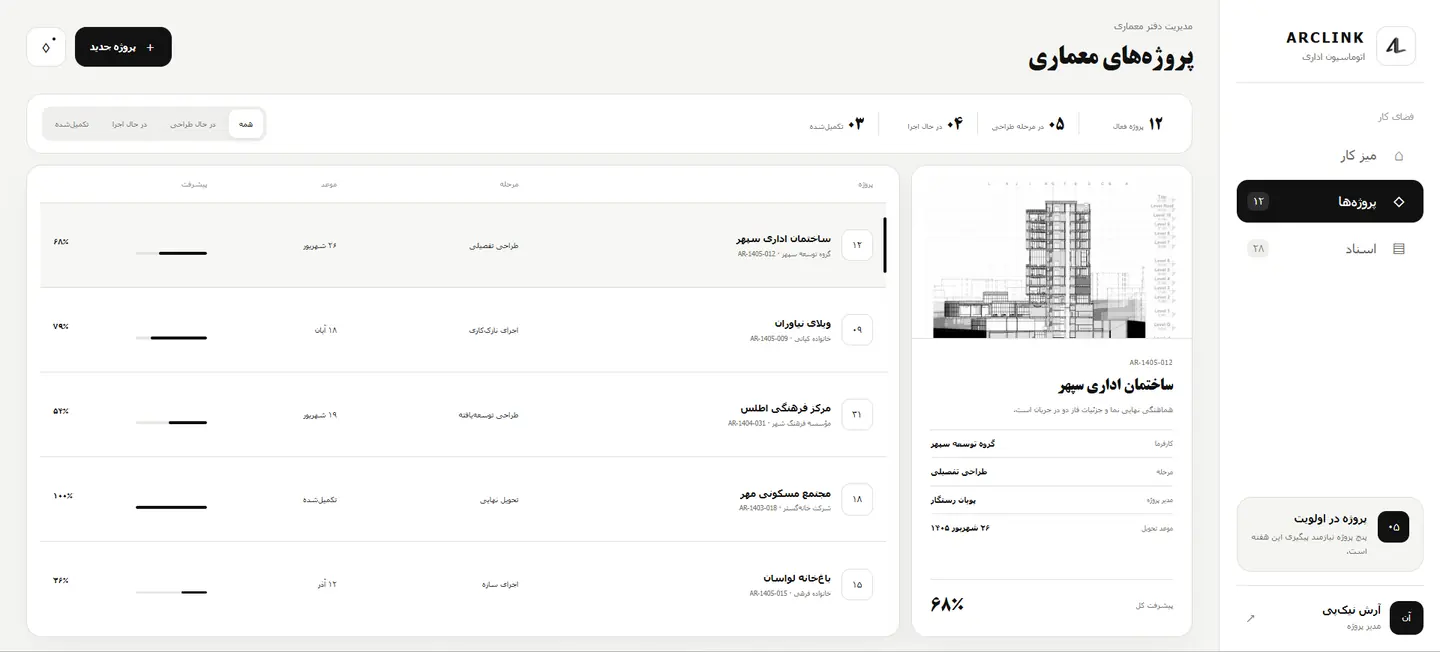Filter projects by در حال اجرا
The image size is (1440, 652).
[130, 124]
